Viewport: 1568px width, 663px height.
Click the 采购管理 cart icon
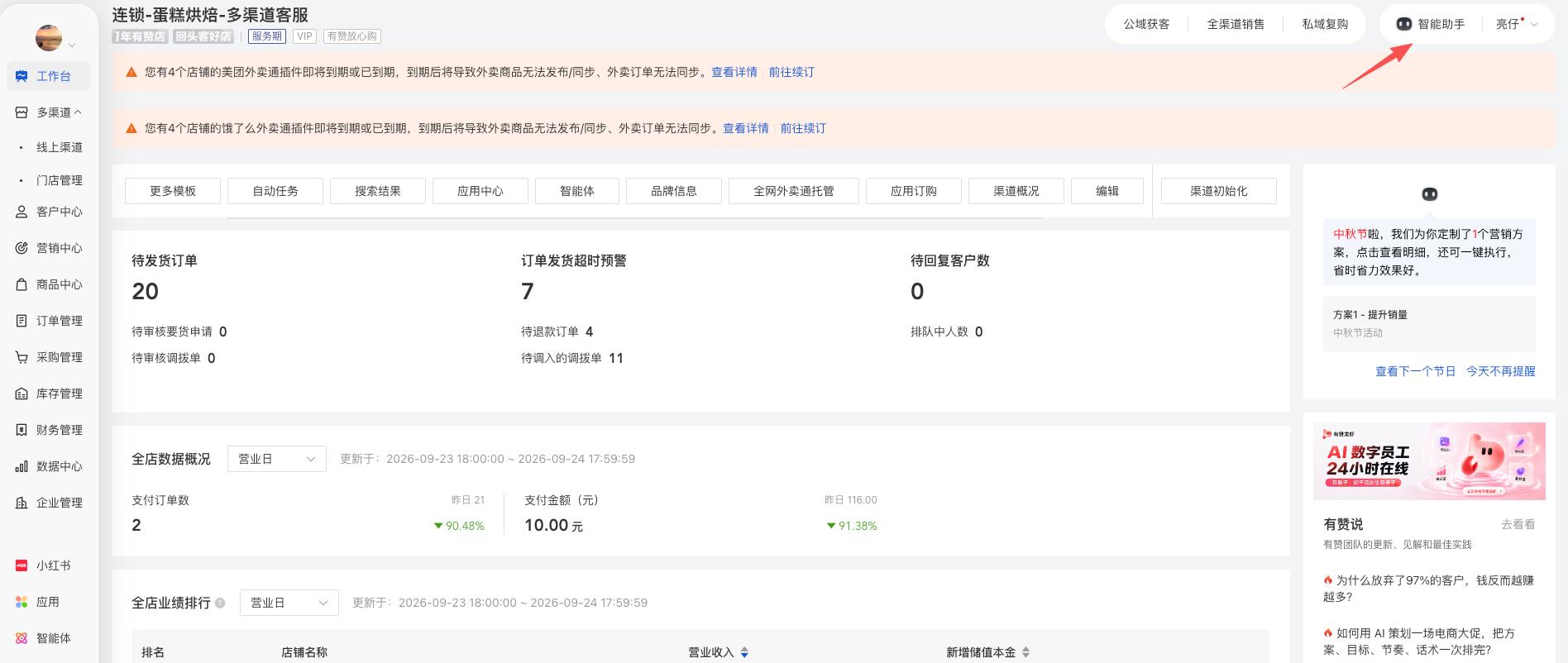pos(22,357)
